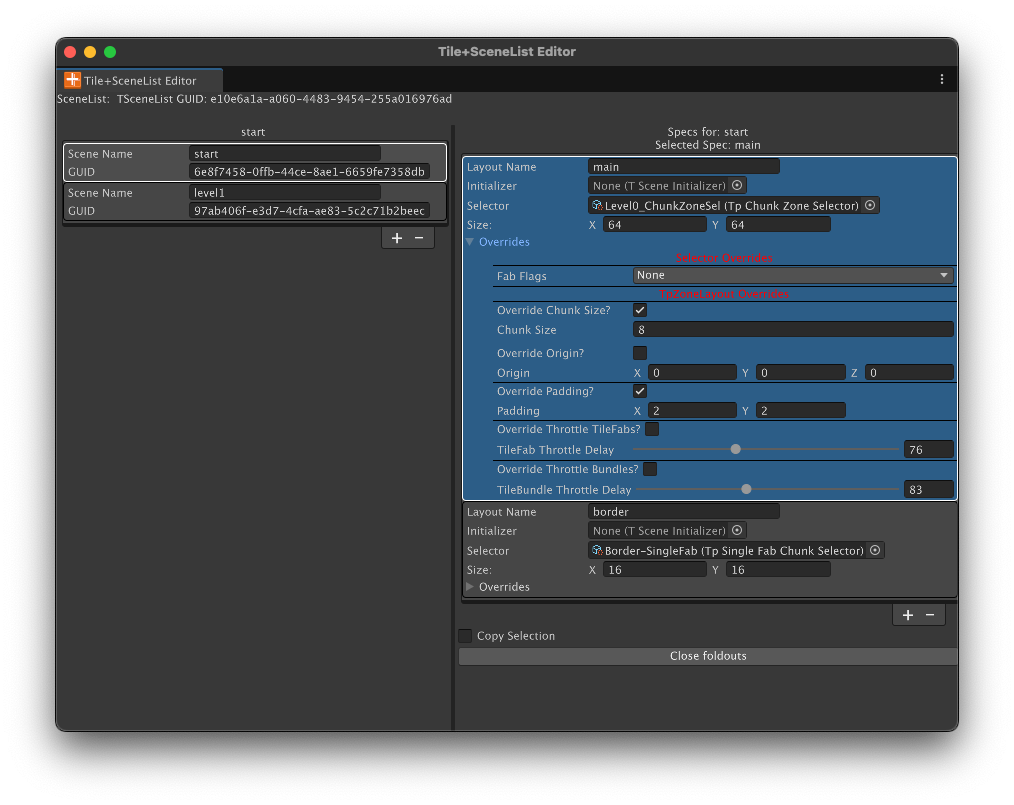1014x805 pixels.
Task: Click the Origin Y value field
Action: 801,373
